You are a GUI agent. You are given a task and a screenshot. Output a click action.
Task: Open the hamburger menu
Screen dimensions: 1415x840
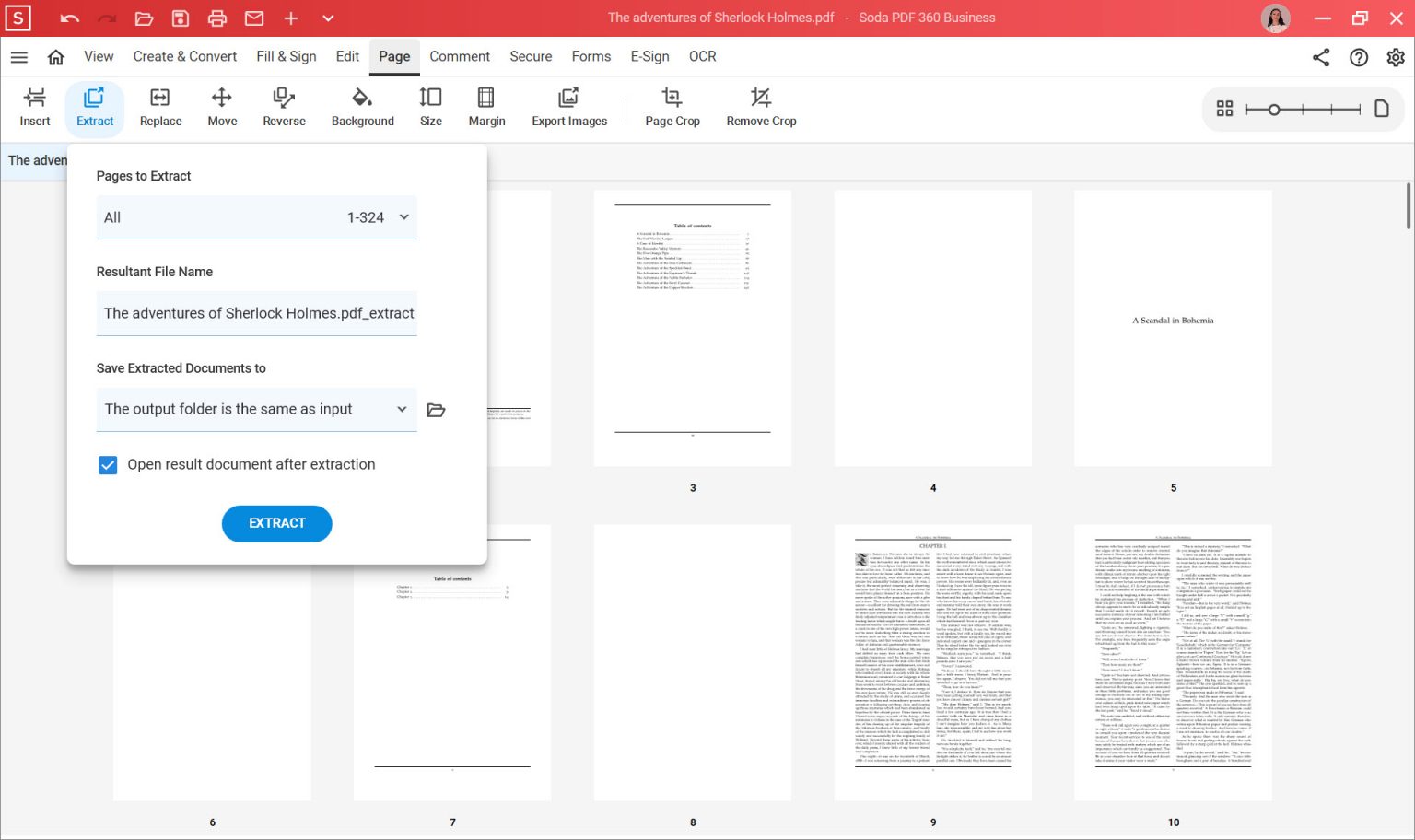19,57
